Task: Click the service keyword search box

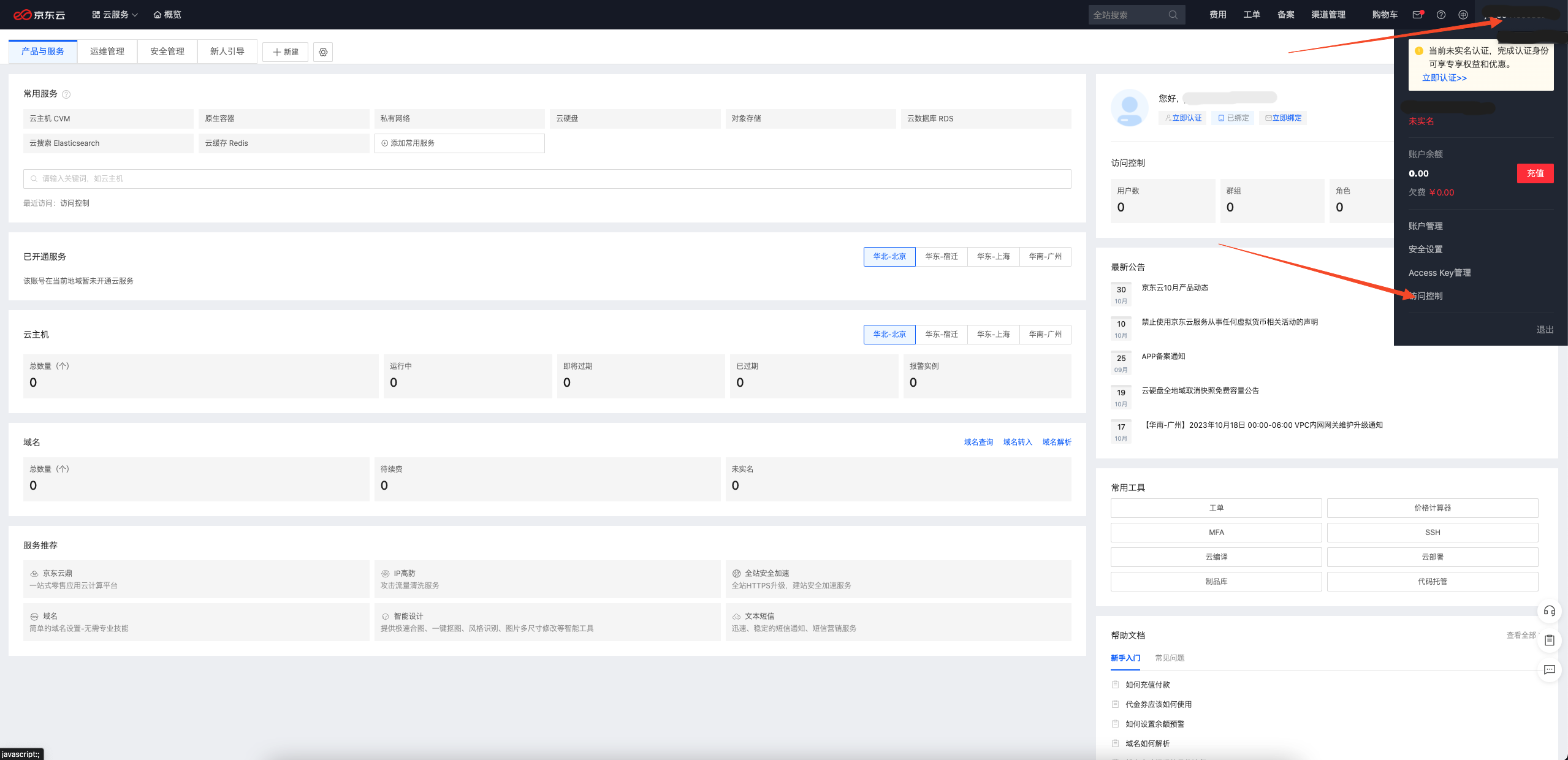Action: click(547, 179)
